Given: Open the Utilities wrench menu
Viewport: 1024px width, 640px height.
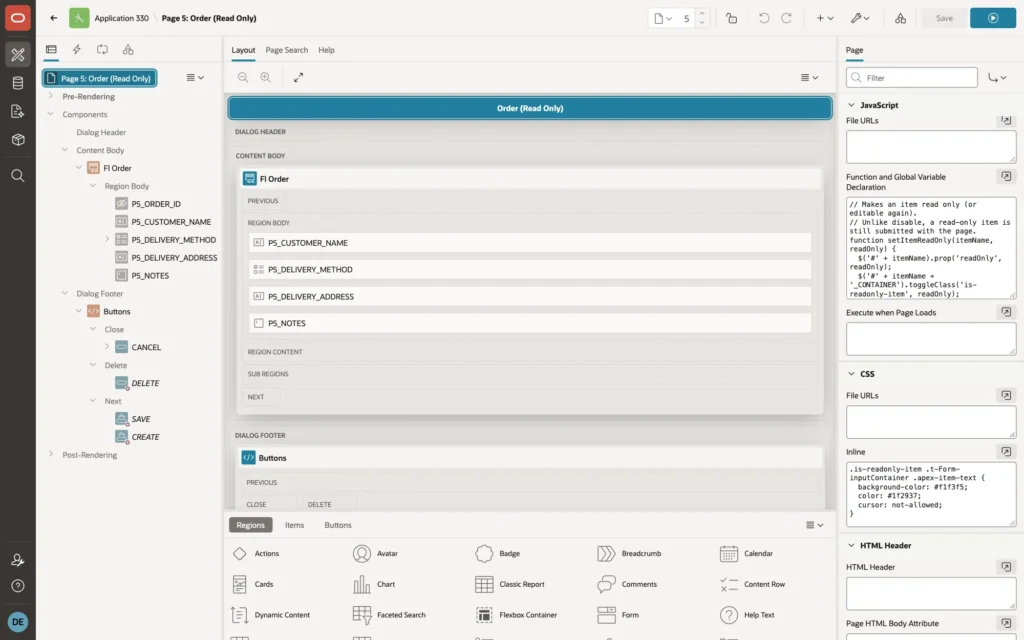Looking at the screenshot, I should 859,18.
